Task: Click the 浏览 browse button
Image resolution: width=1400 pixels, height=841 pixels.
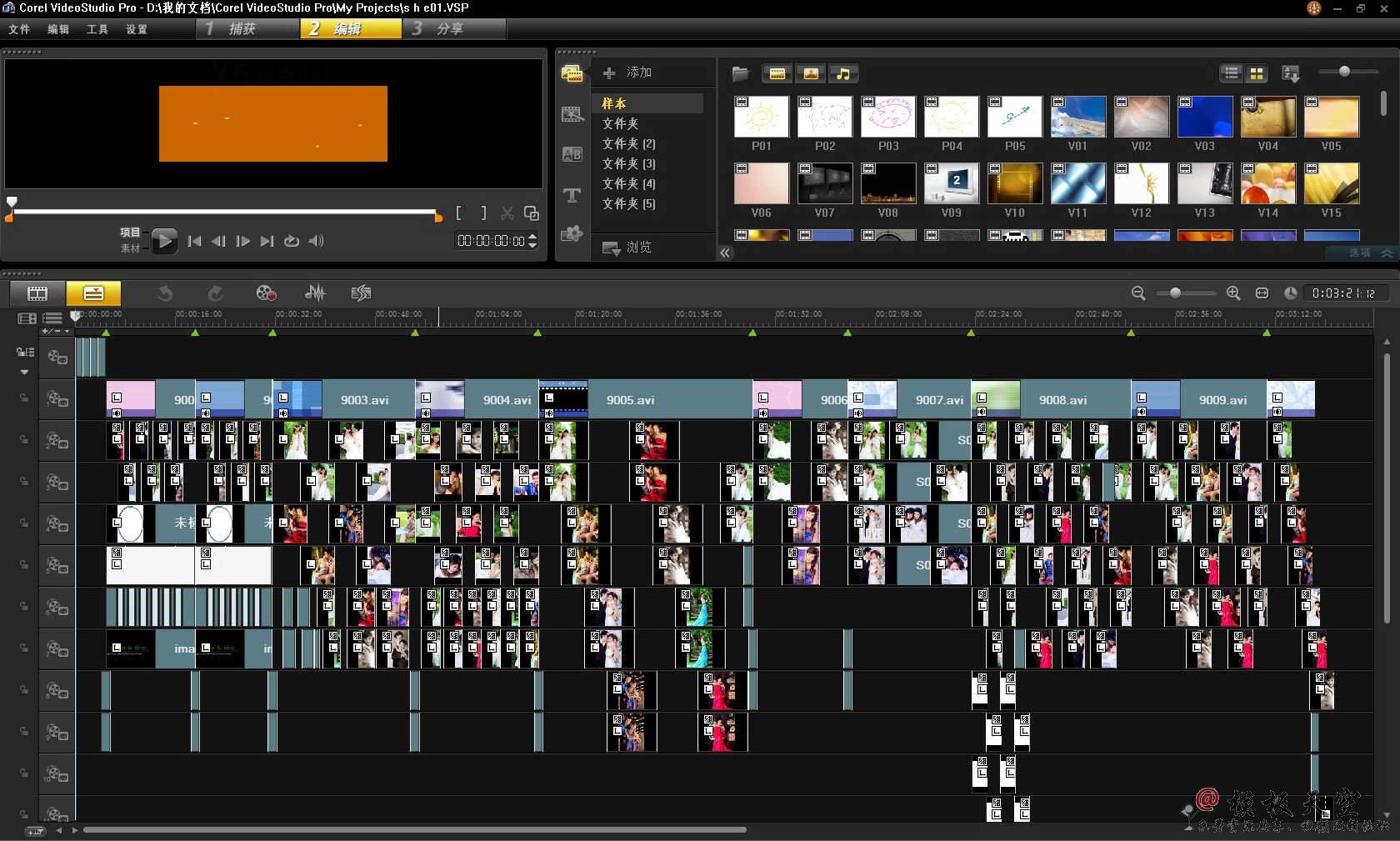Action: coord(627,248)
